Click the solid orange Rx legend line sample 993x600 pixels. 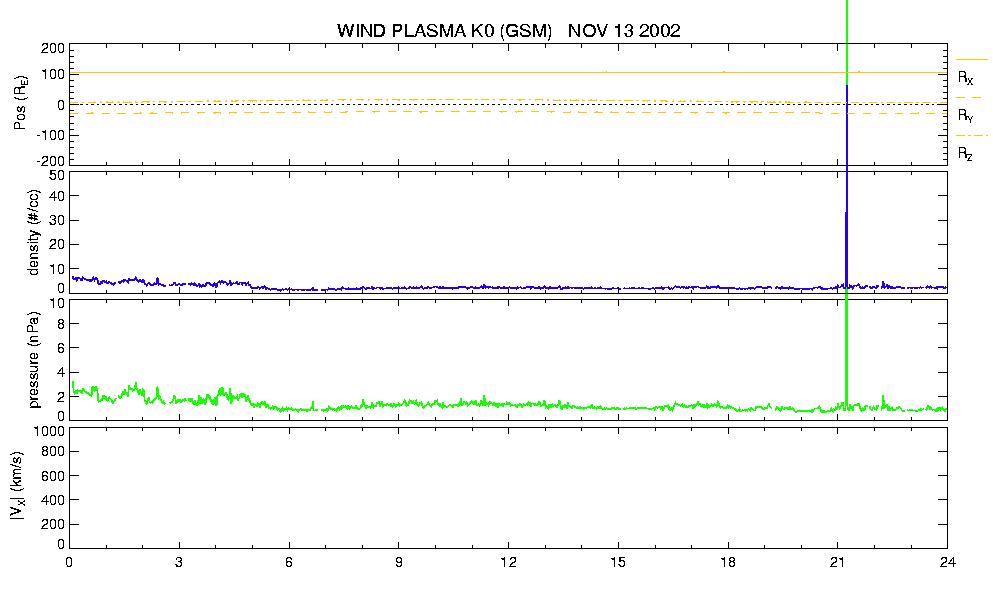[971, 60]
